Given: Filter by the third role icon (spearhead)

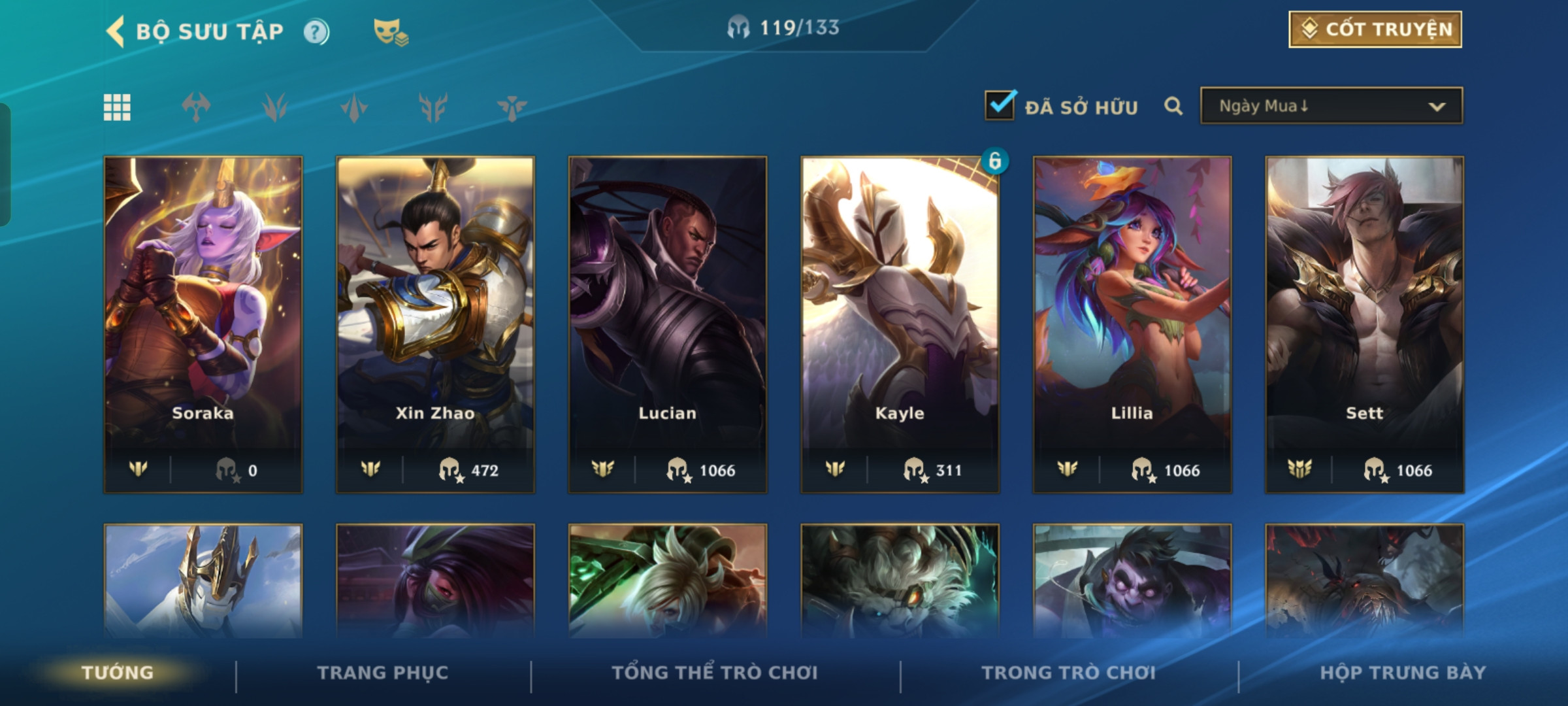Looking at the screenshot, I should (x=354, y=107).
